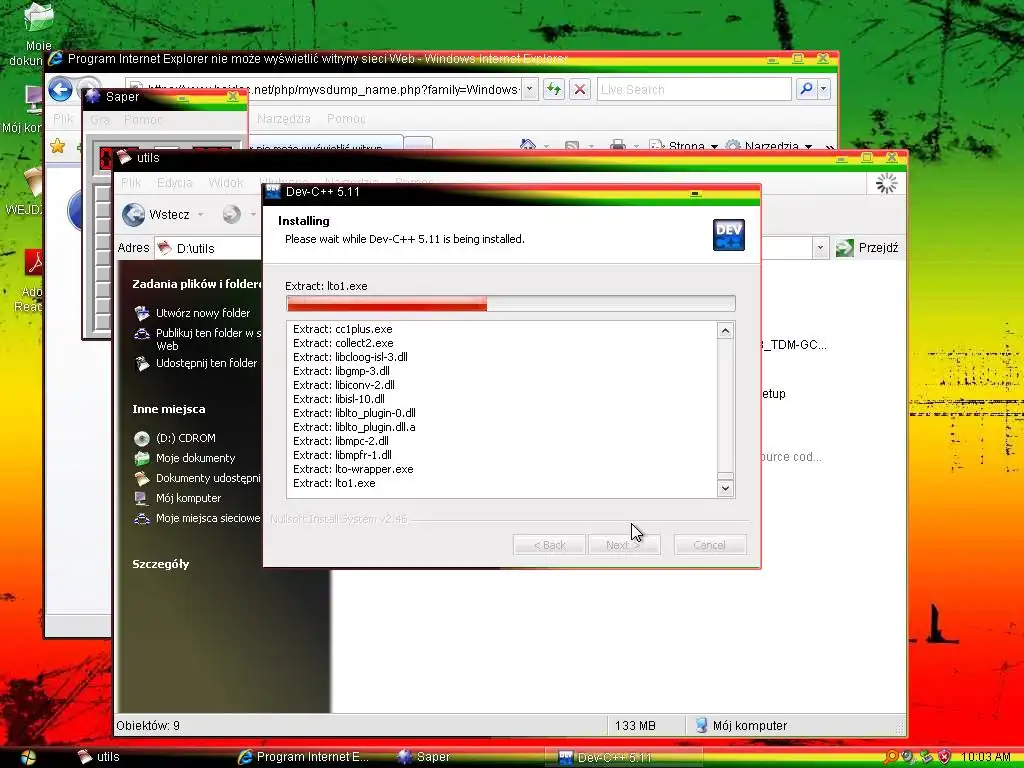
Task: Select 'Extract: liblto_plugin-0.dll' log line
Action: (354, 413)
